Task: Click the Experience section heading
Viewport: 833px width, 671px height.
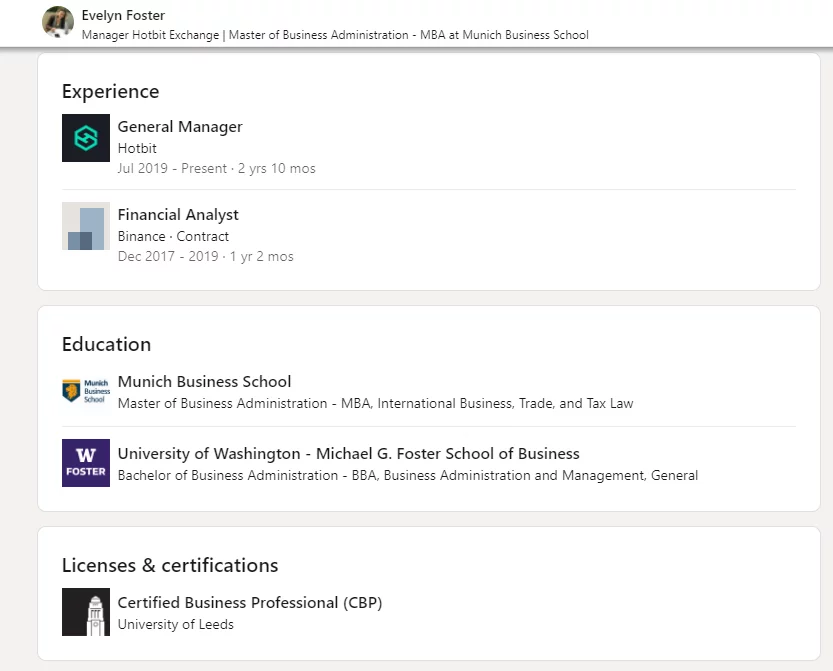Action: pos(110,92)
